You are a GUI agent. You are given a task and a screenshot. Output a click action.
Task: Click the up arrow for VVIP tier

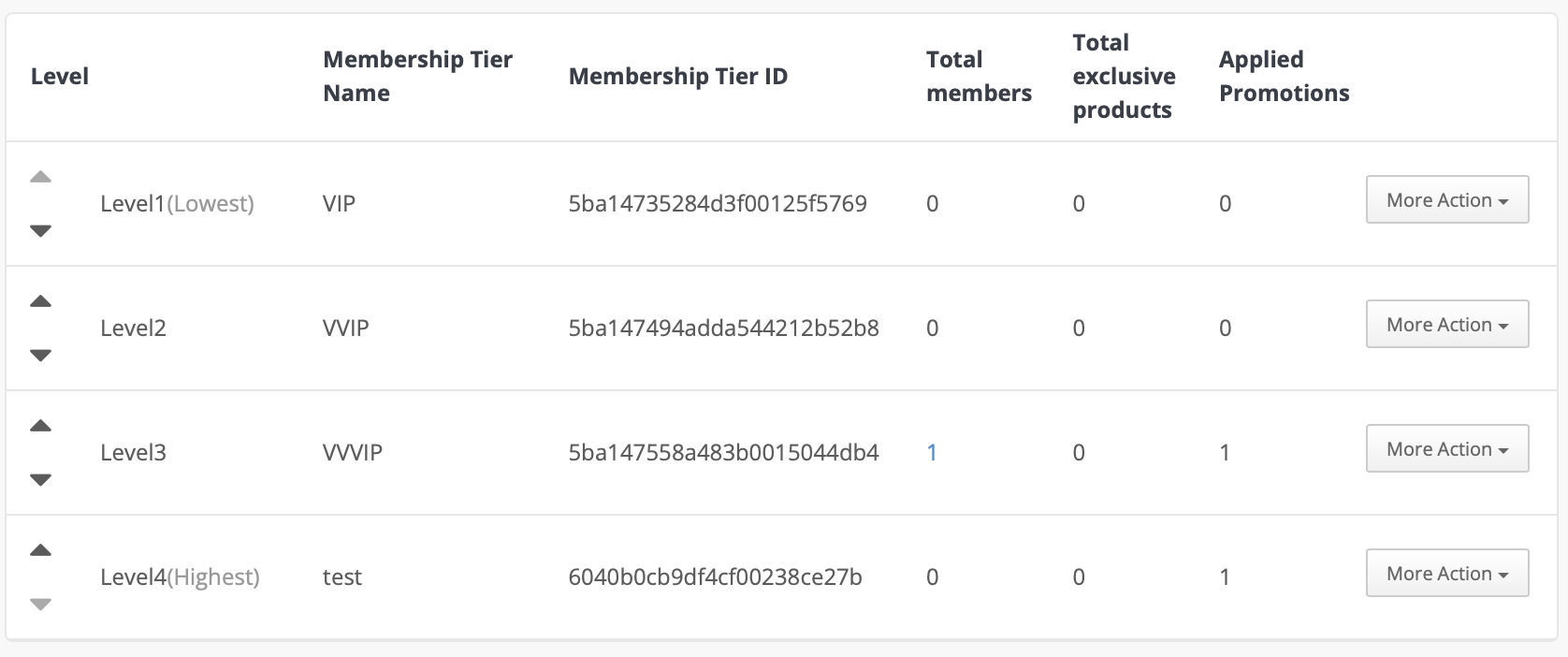[40, 301]
